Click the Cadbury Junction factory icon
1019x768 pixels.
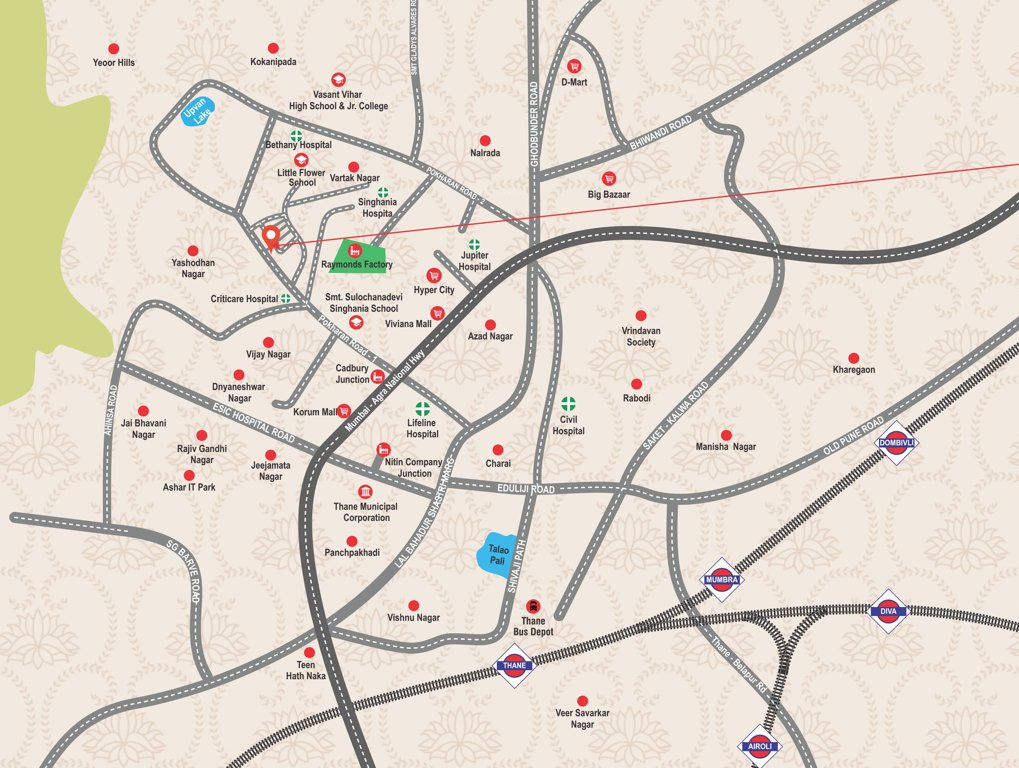tap(377, 376)
